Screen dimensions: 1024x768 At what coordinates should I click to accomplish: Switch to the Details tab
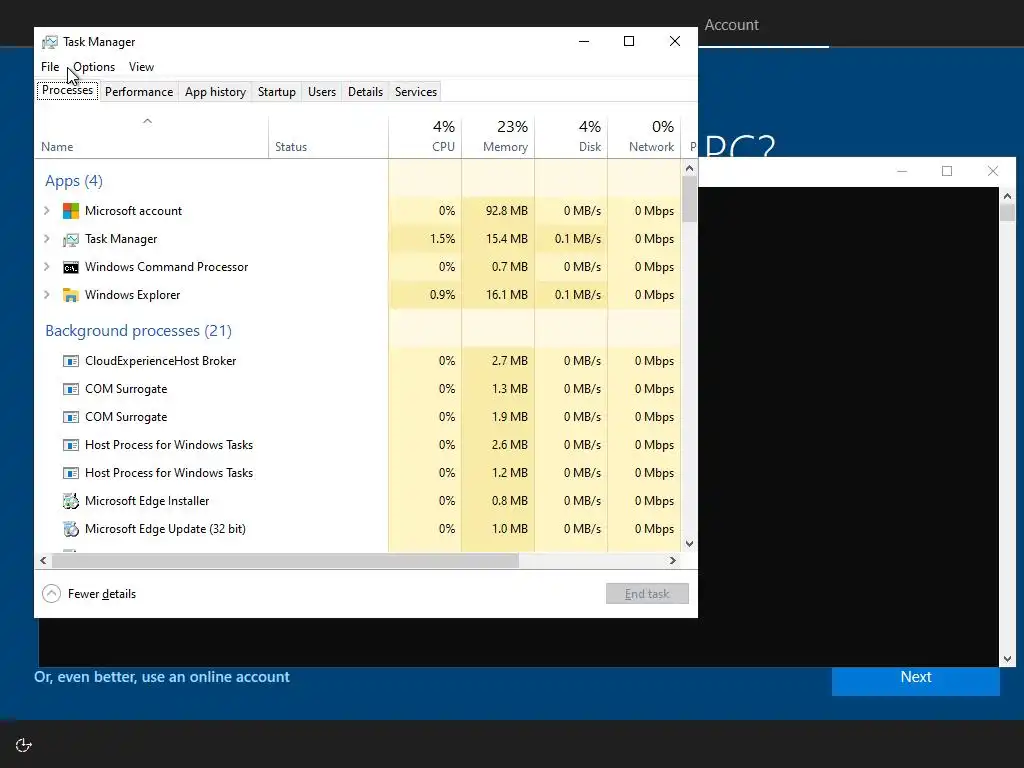(365, 92)
